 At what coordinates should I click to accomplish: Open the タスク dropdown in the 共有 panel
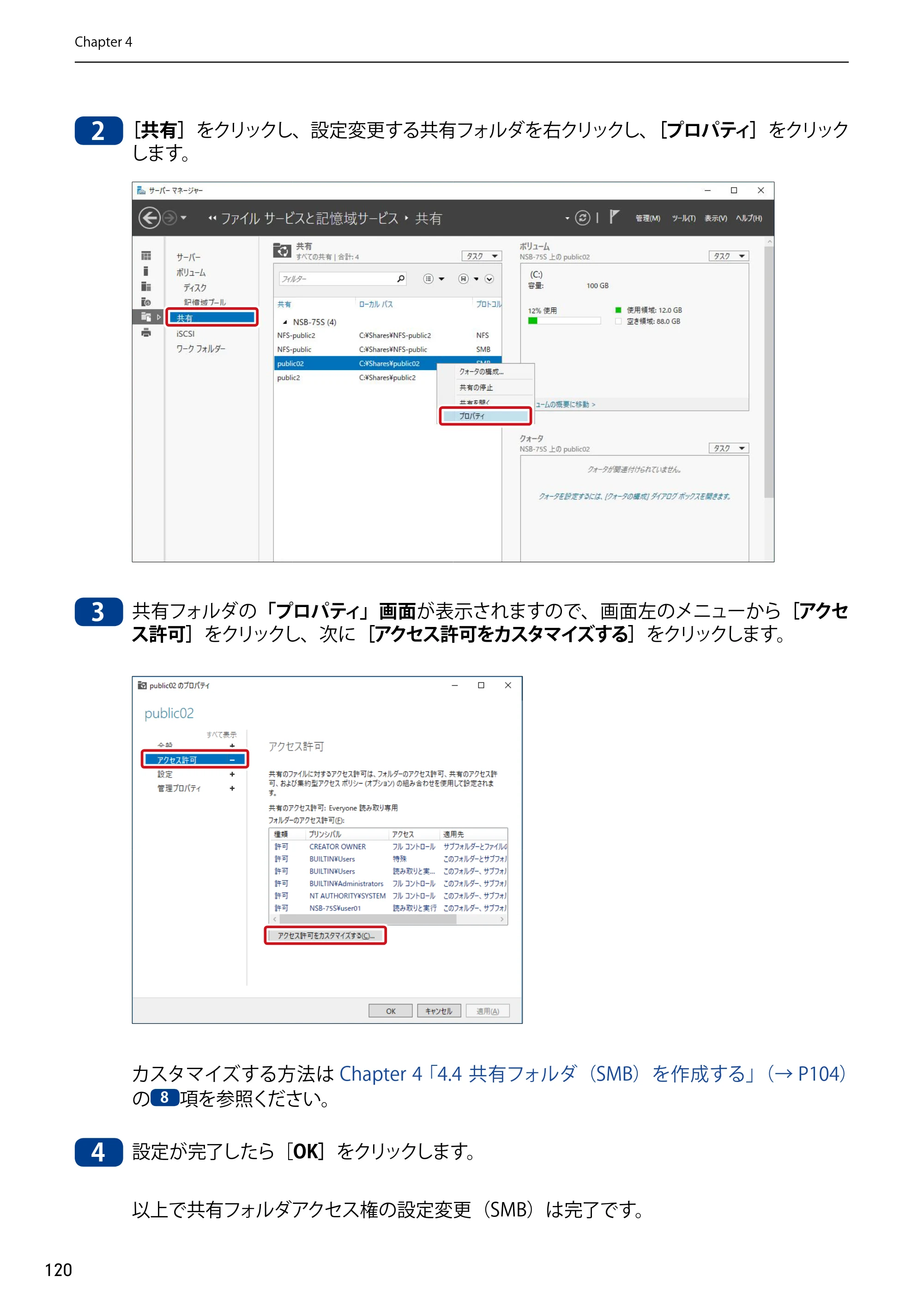click(x=481, y=256)
